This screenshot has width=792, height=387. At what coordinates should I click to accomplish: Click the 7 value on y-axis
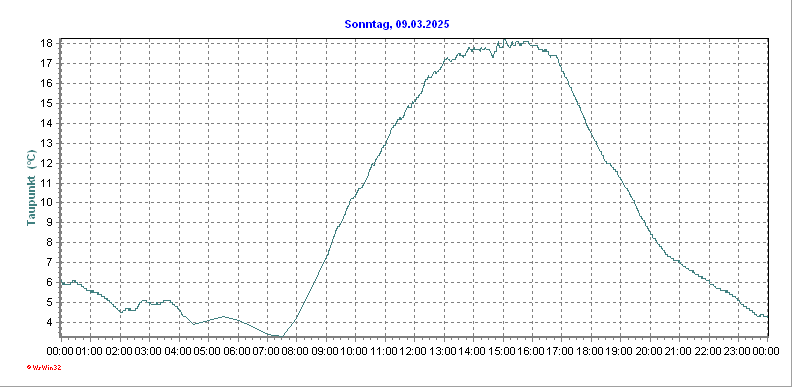tap(50, 262)
